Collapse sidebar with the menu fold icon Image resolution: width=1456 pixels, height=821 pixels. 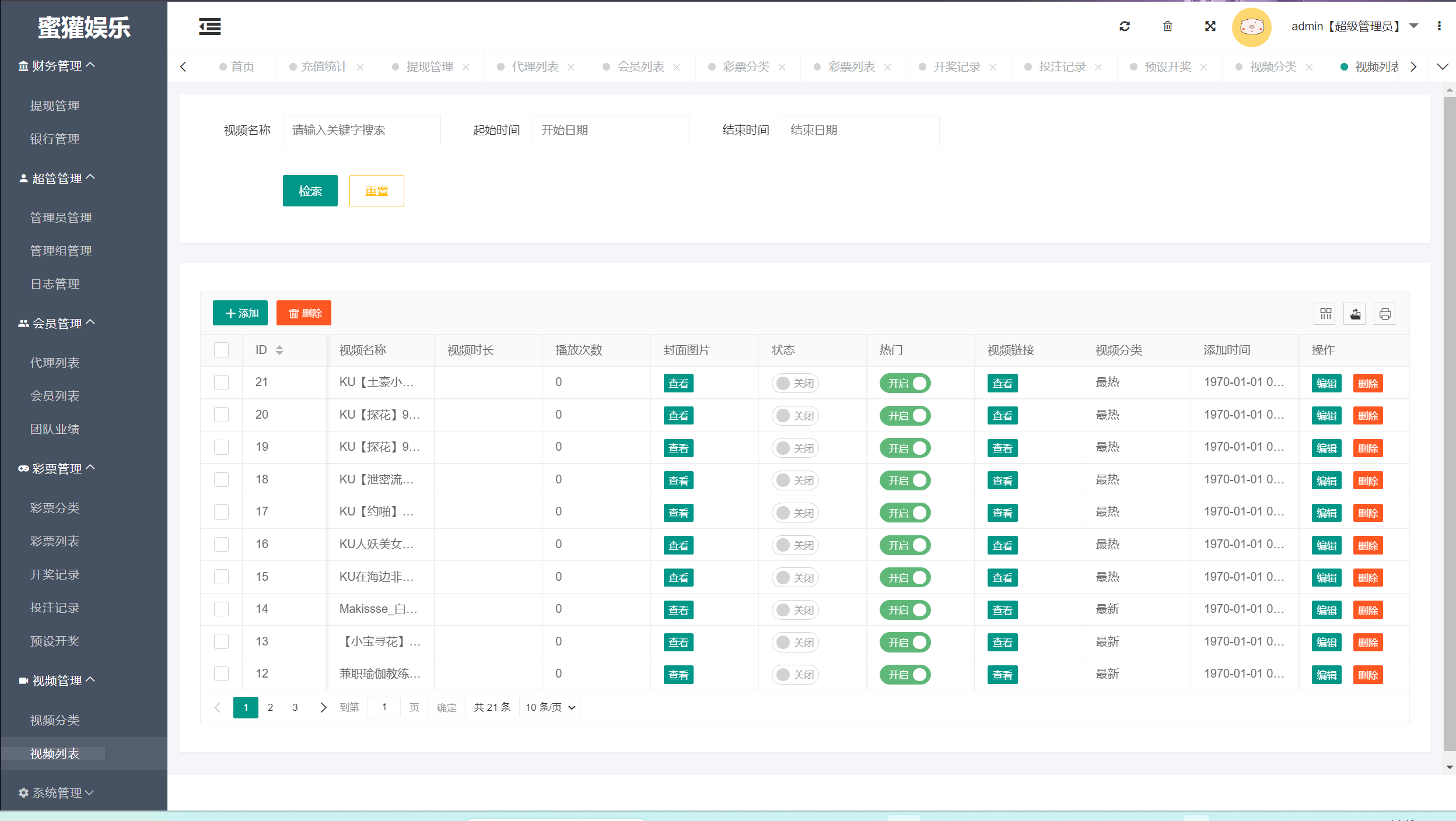tap(209, 27)
